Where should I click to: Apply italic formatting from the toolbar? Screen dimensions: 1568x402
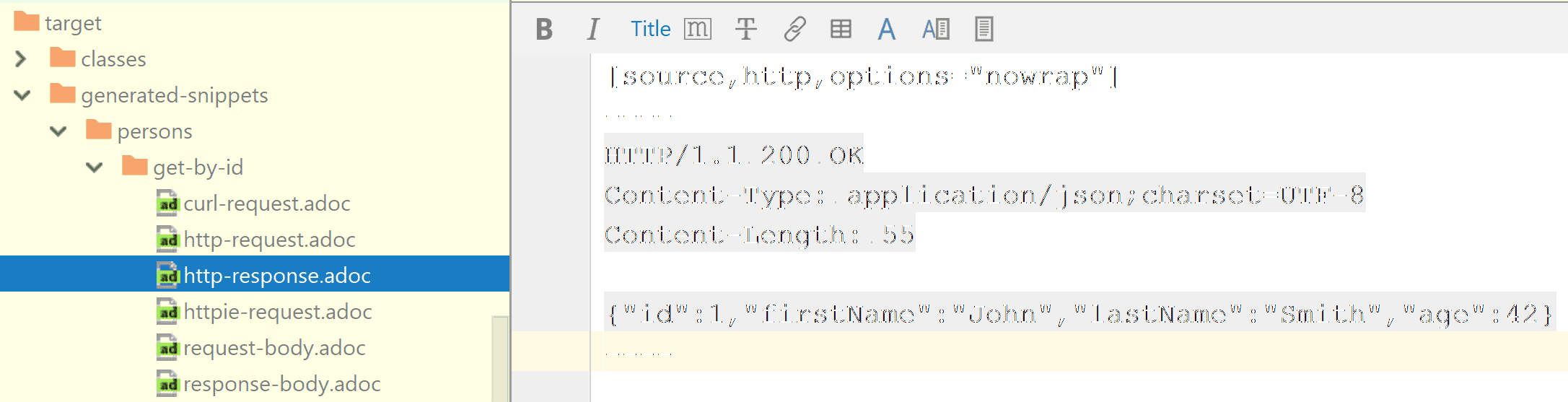click(x=593, y=30)
